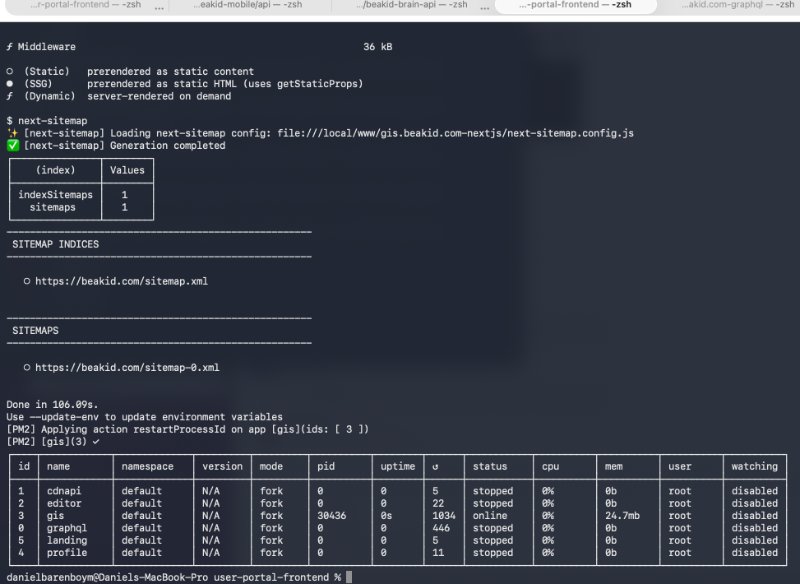Click the green checkmark Generation completed icon
This screenshot has width=800, height=584.
coord(13,145)
